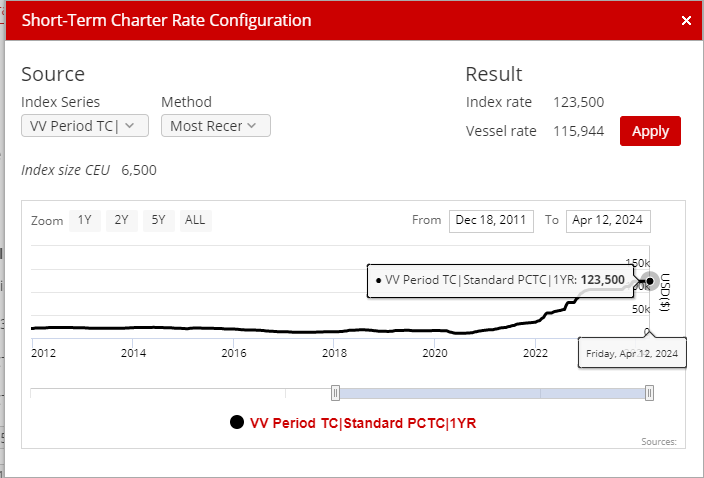Click the Vessel rate value 115,944
The image size is (704, 478).
578,131
